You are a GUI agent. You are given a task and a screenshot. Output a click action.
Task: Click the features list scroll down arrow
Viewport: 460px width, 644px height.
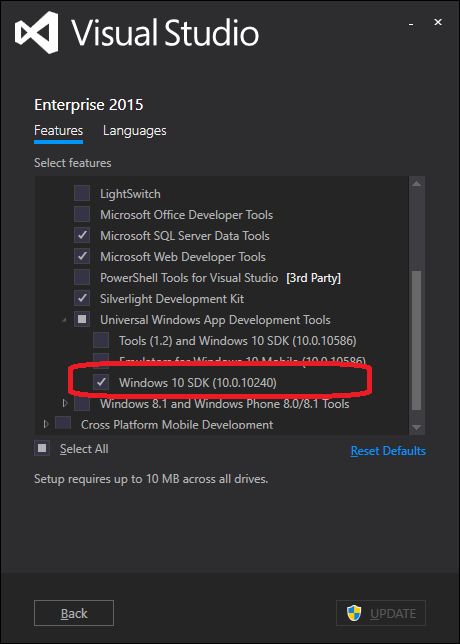click(416, 428)
